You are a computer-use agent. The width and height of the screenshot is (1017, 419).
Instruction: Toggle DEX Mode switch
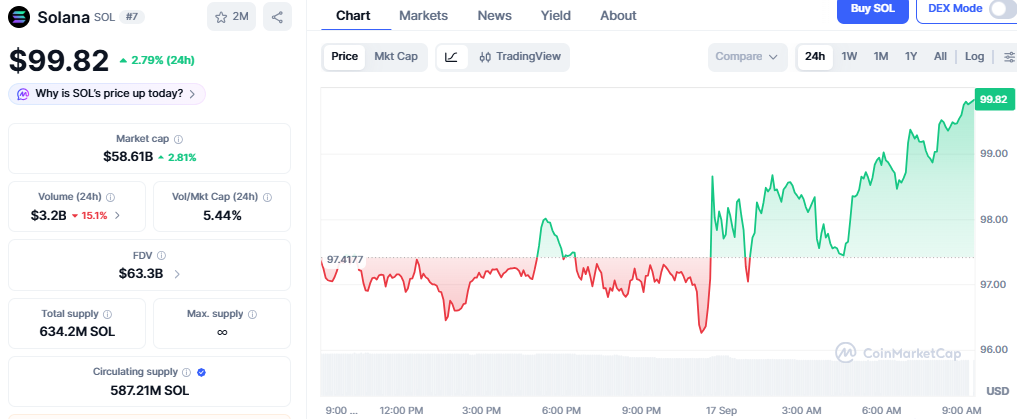[x=1001, y=8]
